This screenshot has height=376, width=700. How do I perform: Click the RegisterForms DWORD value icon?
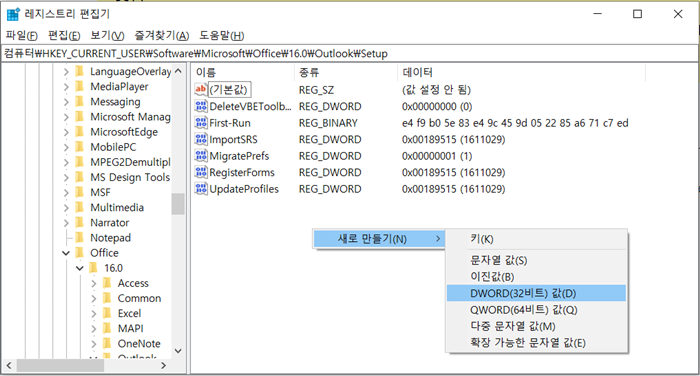(x=201, y=172)
